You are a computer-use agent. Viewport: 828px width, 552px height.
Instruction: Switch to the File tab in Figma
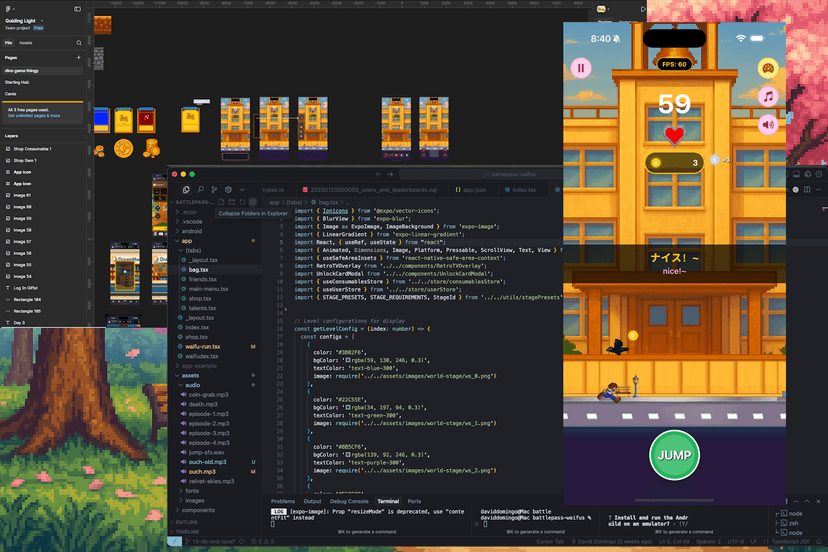pos(8,43)
